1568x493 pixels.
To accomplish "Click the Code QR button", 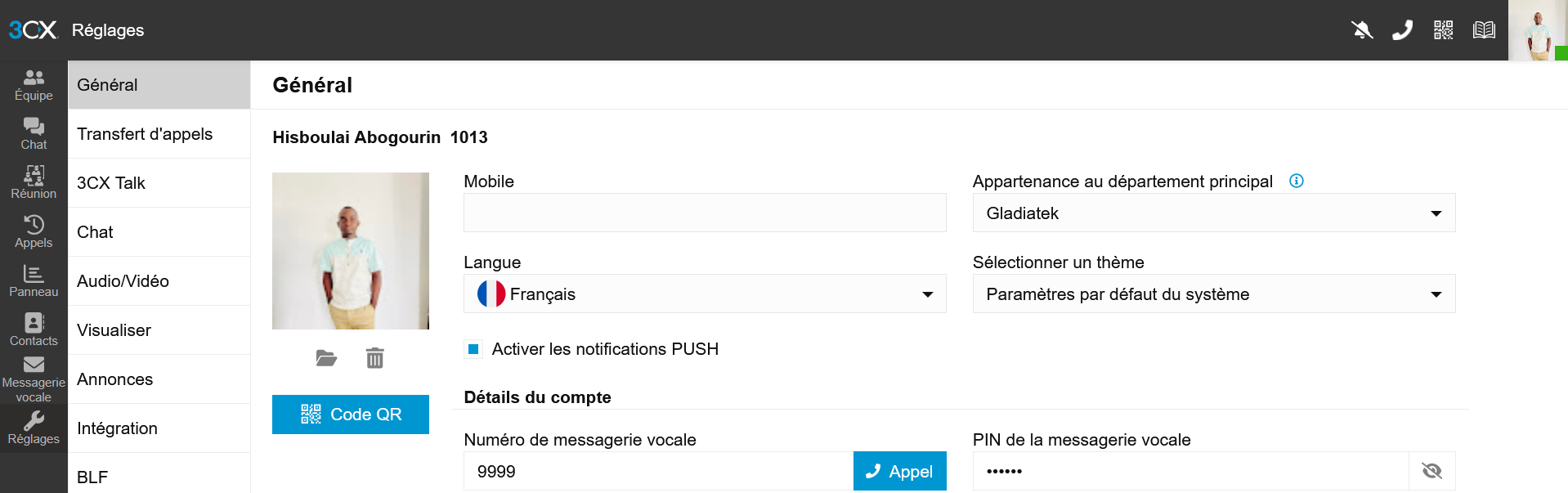I will (350, 415).
